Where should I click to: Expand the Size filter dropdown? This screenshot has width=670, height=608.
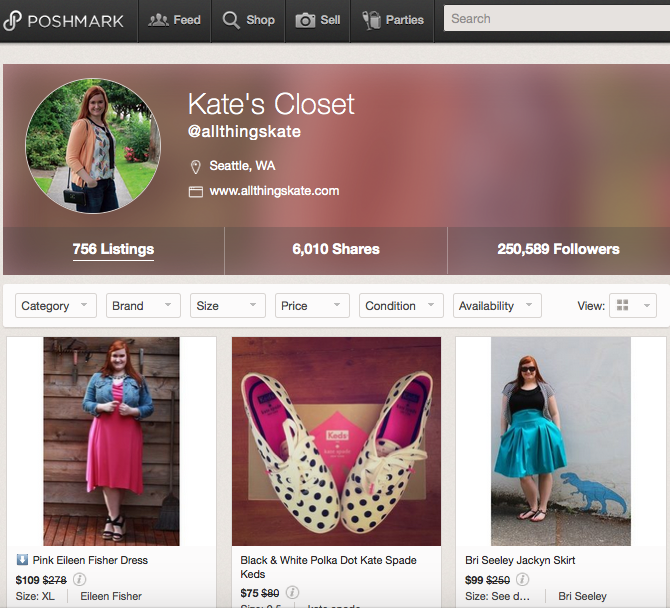point(228,305)
